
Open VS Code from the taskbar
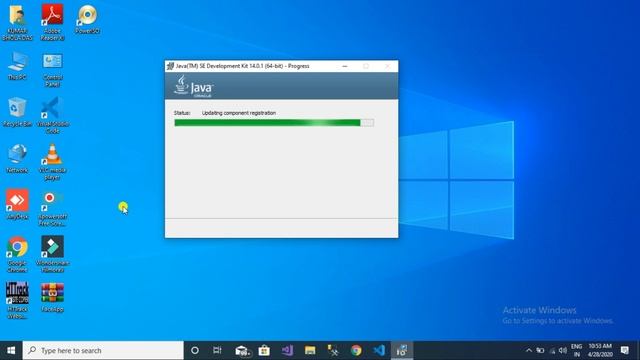pos(379,350)
